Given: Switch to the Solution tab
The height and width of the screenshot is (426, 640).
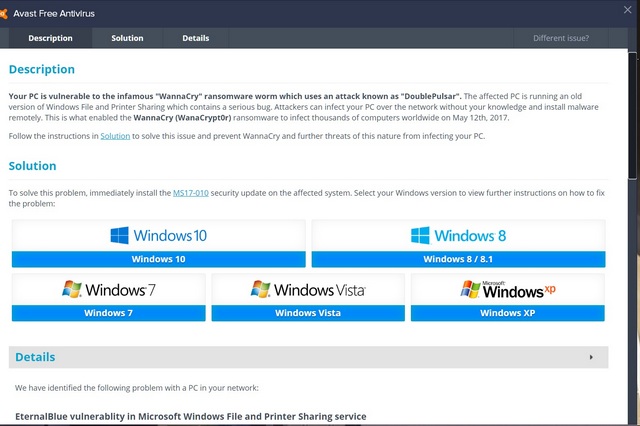Looking at the screenshot, I should 127,38.
